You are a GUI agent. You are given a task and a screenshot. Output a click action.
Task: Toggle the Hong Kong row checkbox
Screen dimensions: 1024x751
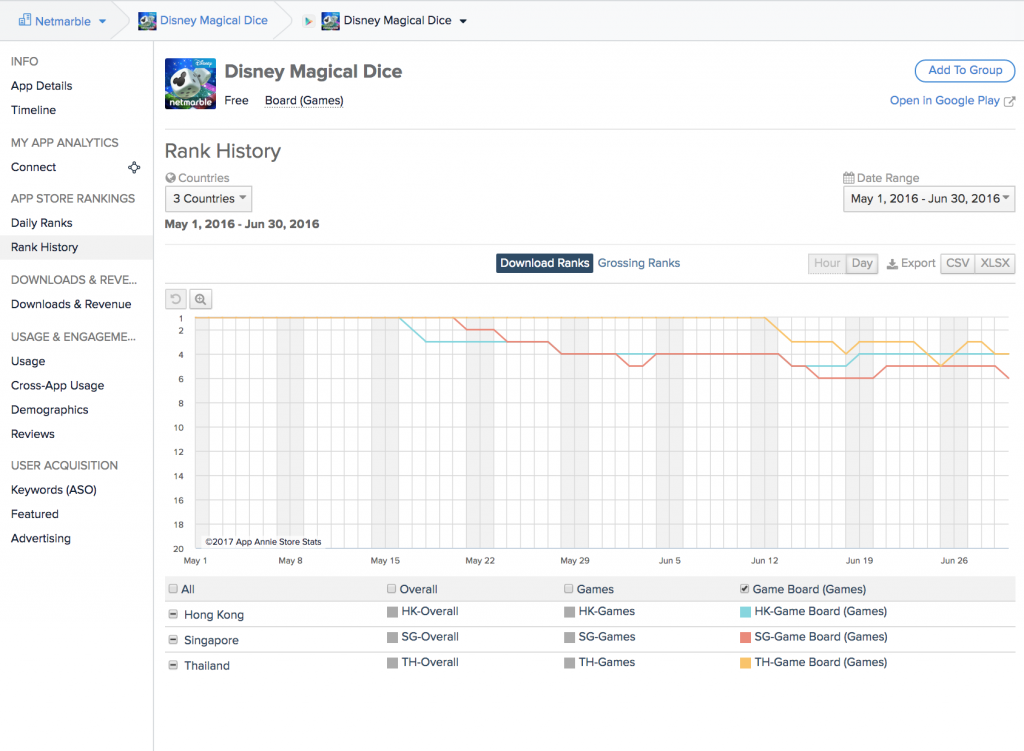pyautogui.click(x=173, y=614)
